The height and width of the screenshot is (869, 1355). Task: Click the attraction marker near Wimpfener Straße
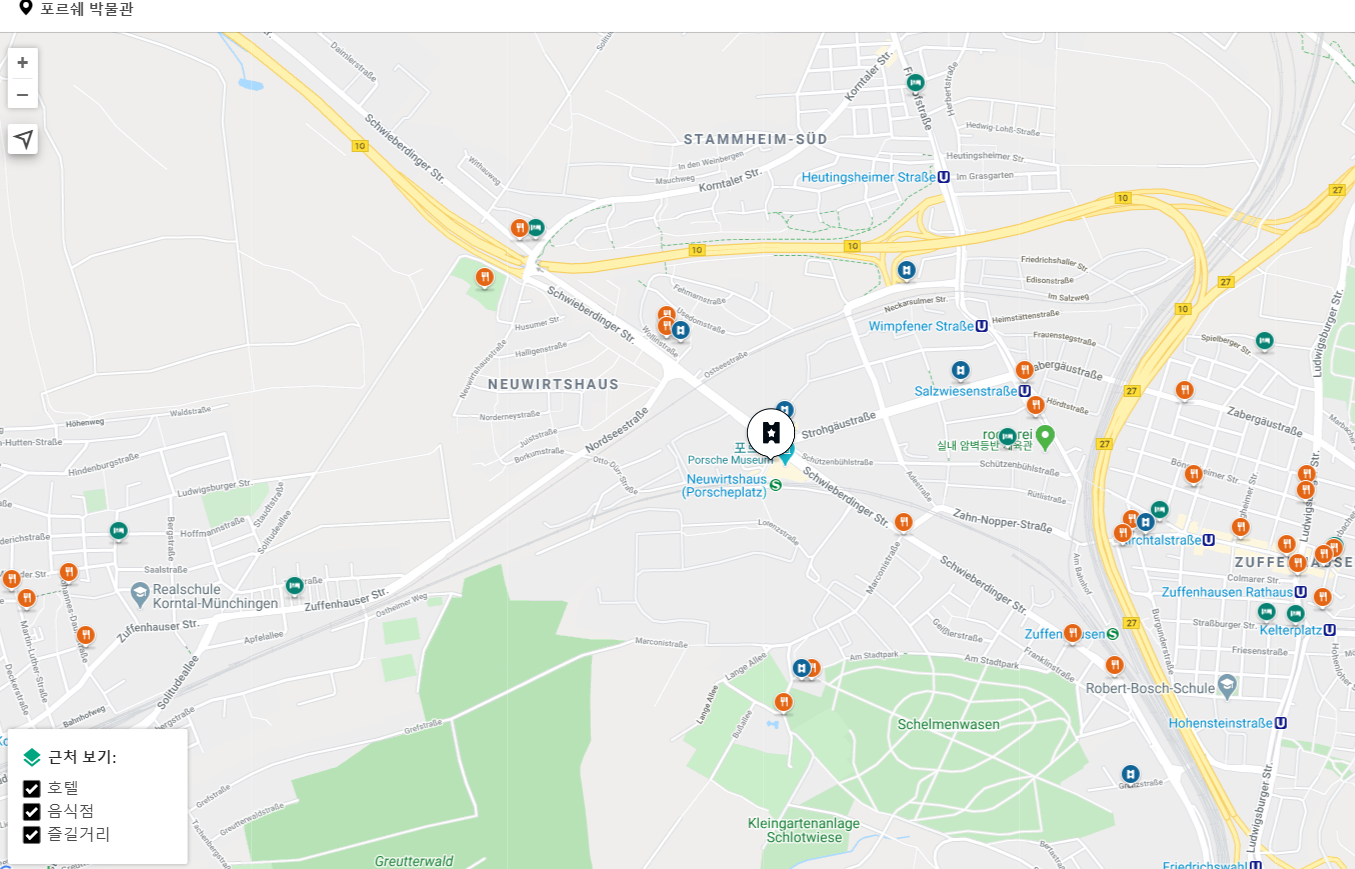click(x=907, y=270)
